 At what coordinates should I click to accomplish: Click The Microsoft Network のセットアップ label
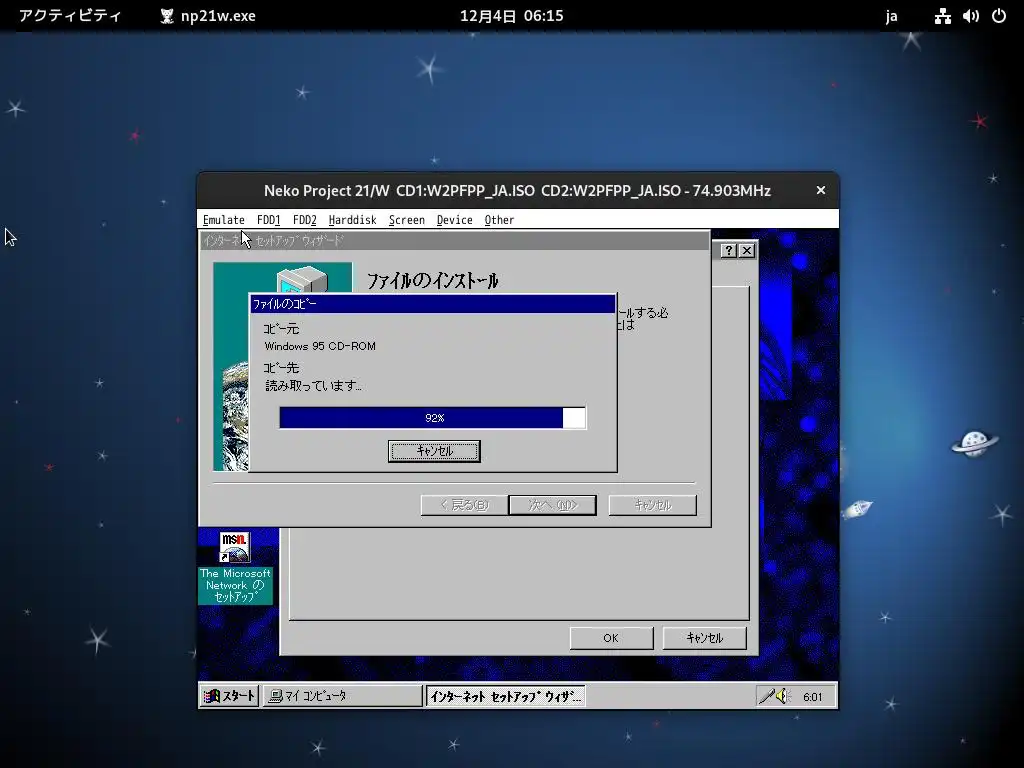[x=235, y=585]
